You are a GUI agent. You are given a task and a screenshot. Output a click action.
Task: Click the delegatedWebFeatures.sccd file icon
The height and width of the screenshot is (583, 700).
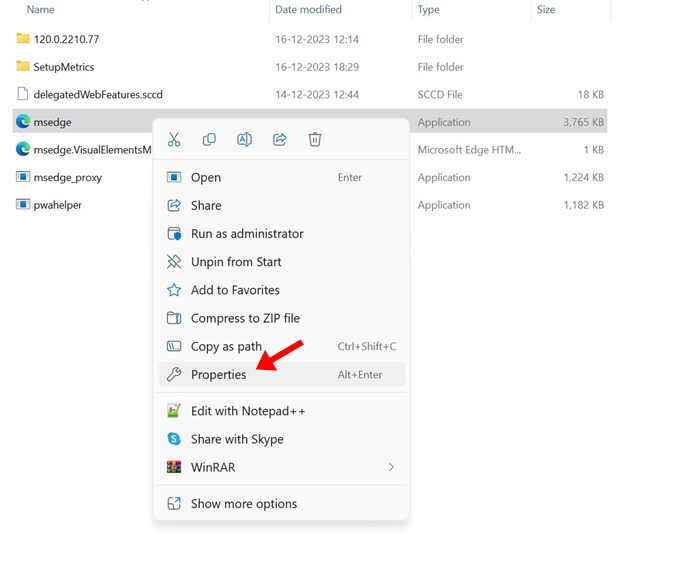[22, 94]
